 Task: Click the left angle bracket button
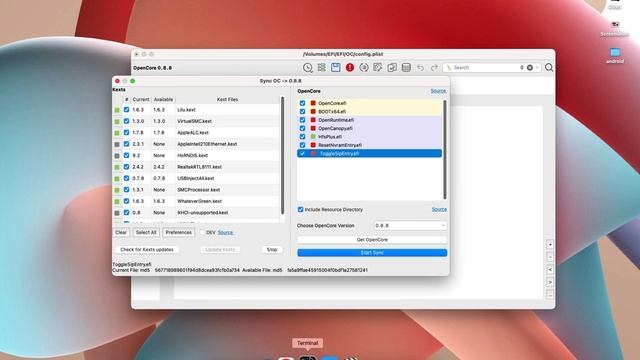pos(550,270)
